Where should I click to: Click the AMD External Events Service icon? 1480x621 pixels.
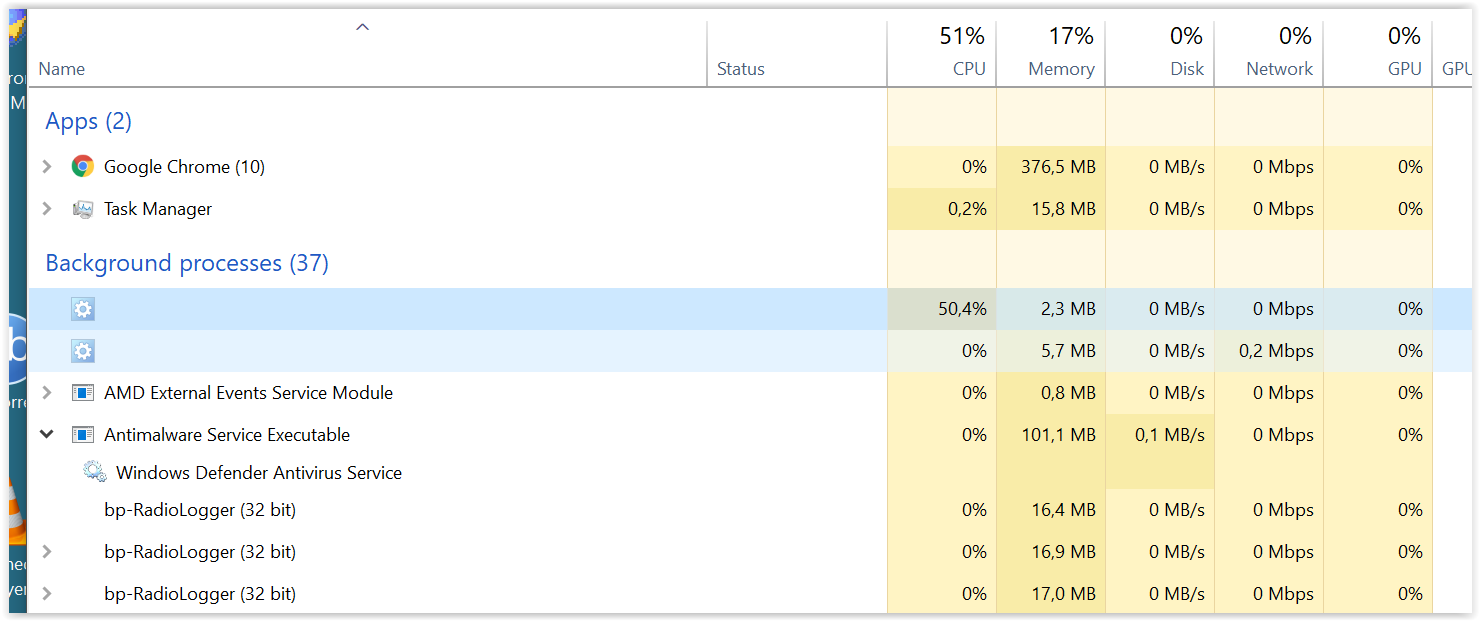pyautogui.click(x=83, y=393)
